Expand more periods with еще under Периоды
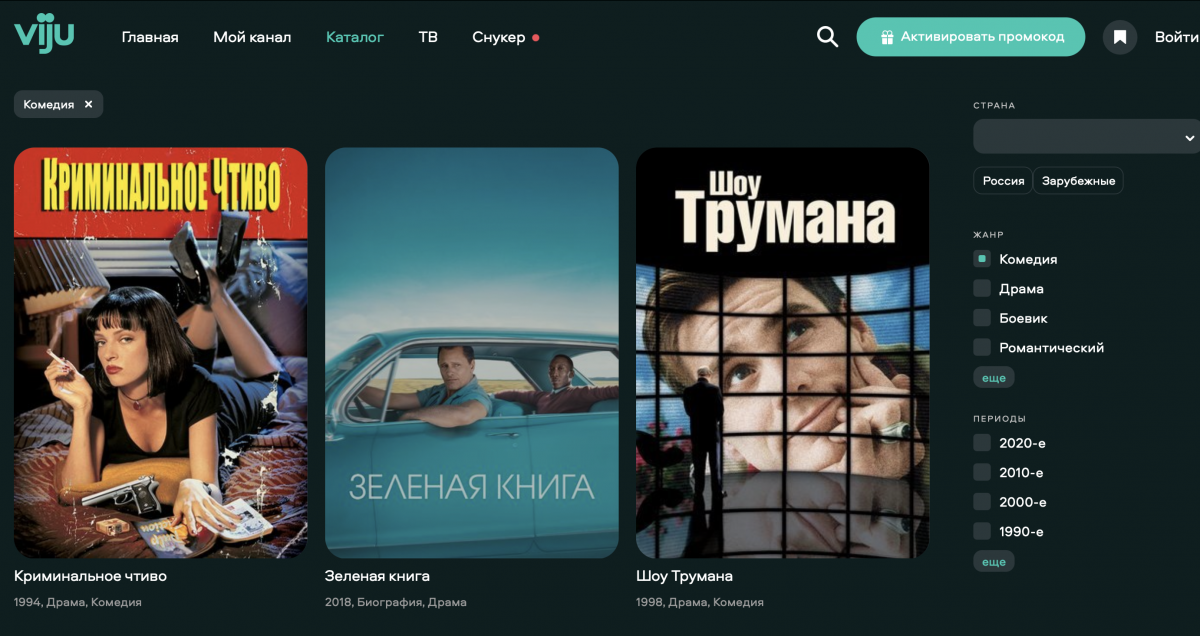This screenshot has height=636, width=1200. pos(993,562)
